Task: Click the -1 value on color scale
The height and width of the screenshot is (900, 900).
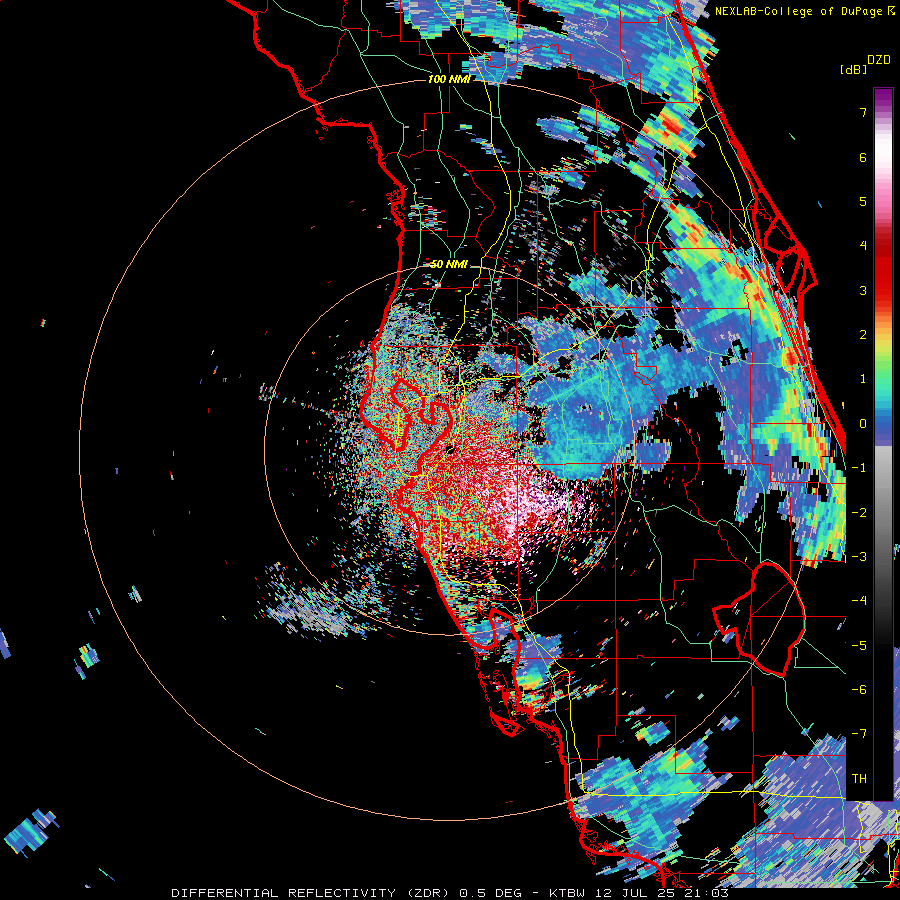Action: (859, 468)
